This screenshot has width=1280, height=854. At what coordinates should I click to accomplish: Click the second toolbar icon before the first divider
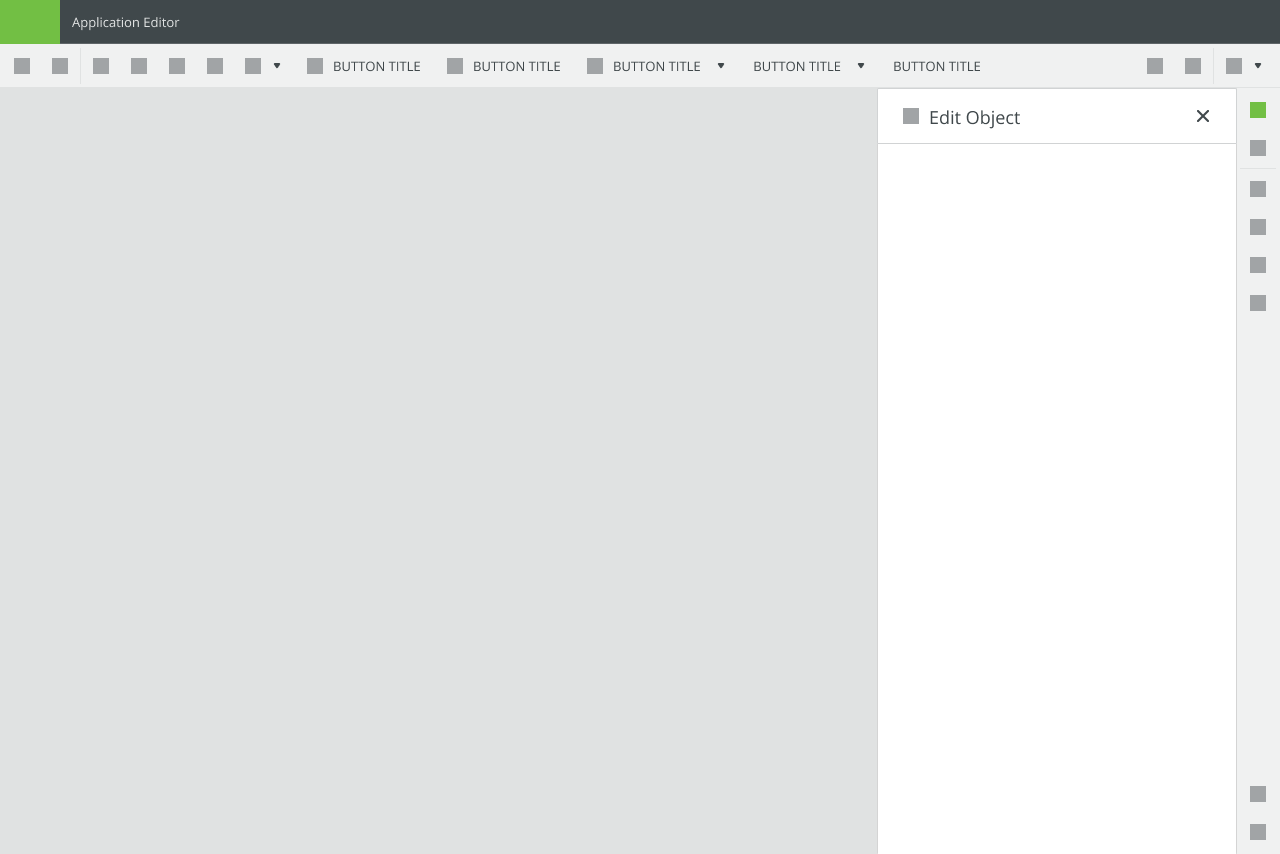click(x=60, y=66)
